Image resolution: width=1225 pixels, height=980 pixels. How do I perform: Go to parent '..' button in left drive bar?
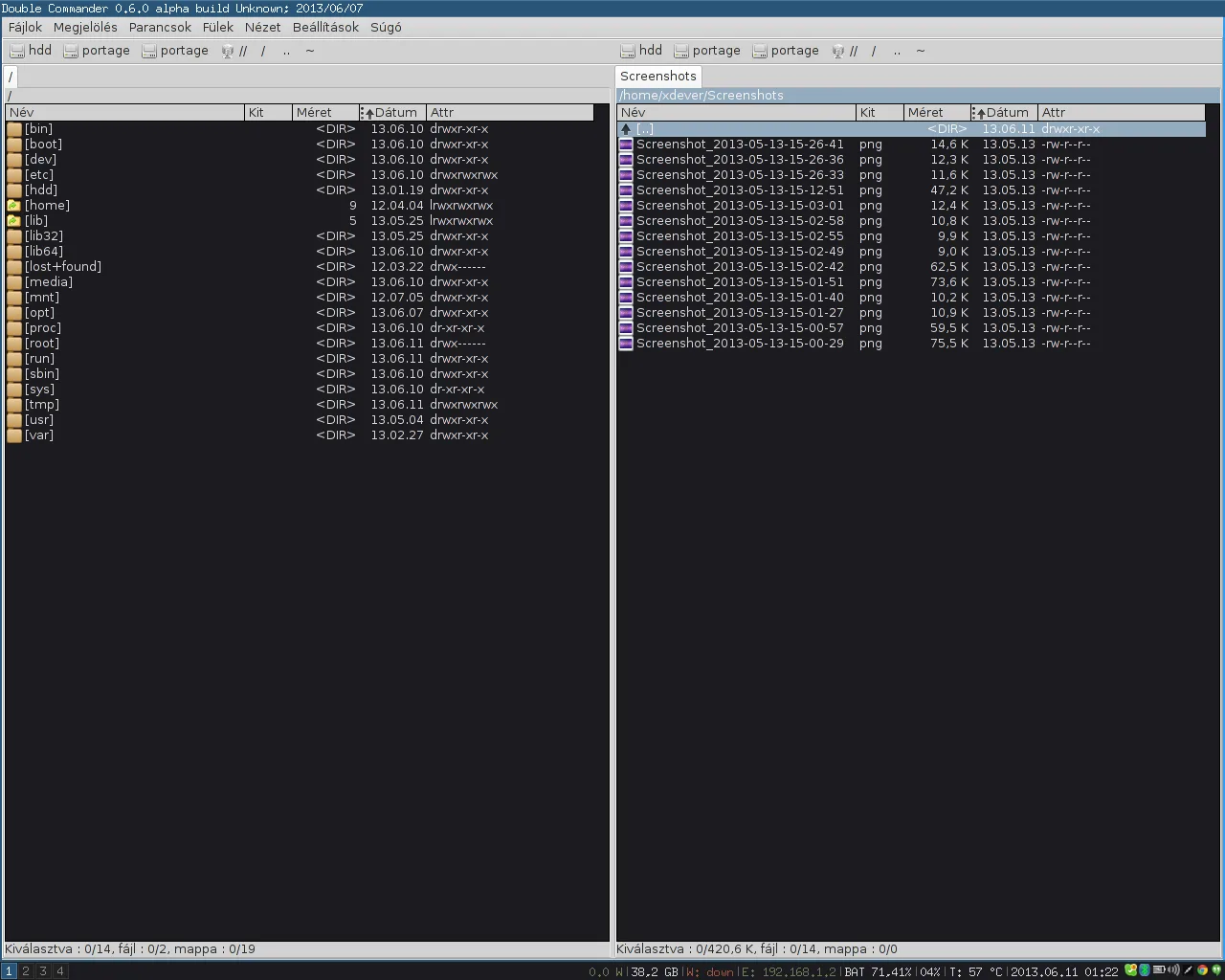(x=286, y=51)
